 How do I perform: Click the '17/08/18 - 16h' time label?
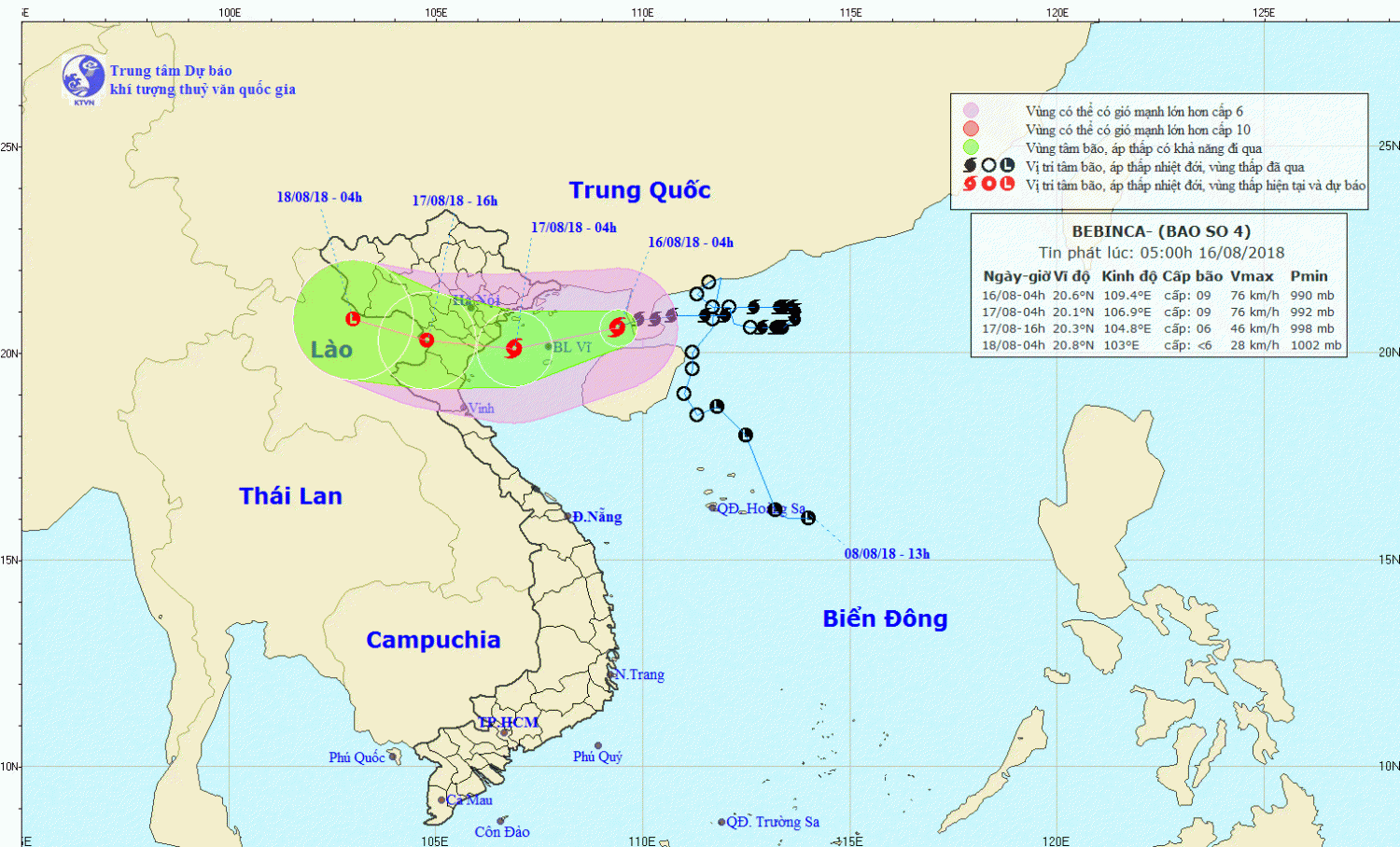455,201
